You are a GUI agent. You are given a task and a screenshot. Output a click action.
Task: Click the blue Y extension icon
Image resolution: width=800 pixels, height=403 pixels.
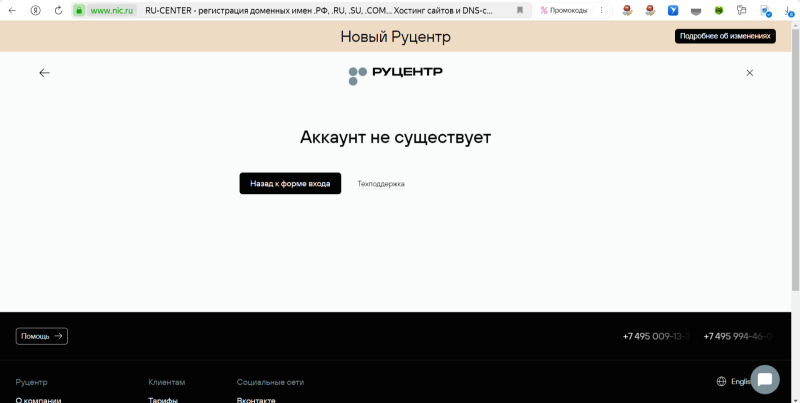pos(673,10)
